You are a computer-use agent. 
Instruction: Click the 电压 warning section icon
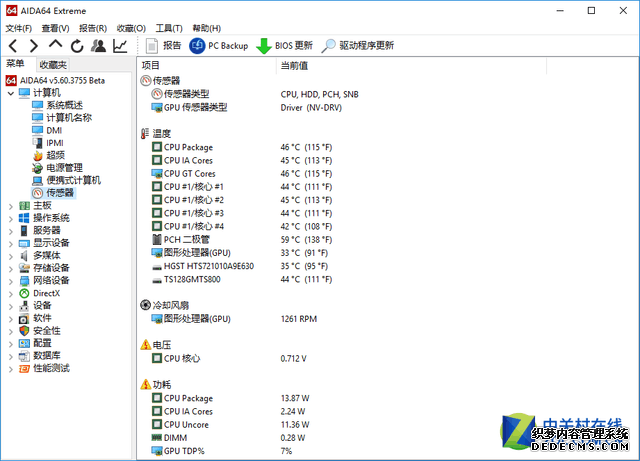point(146,345)
